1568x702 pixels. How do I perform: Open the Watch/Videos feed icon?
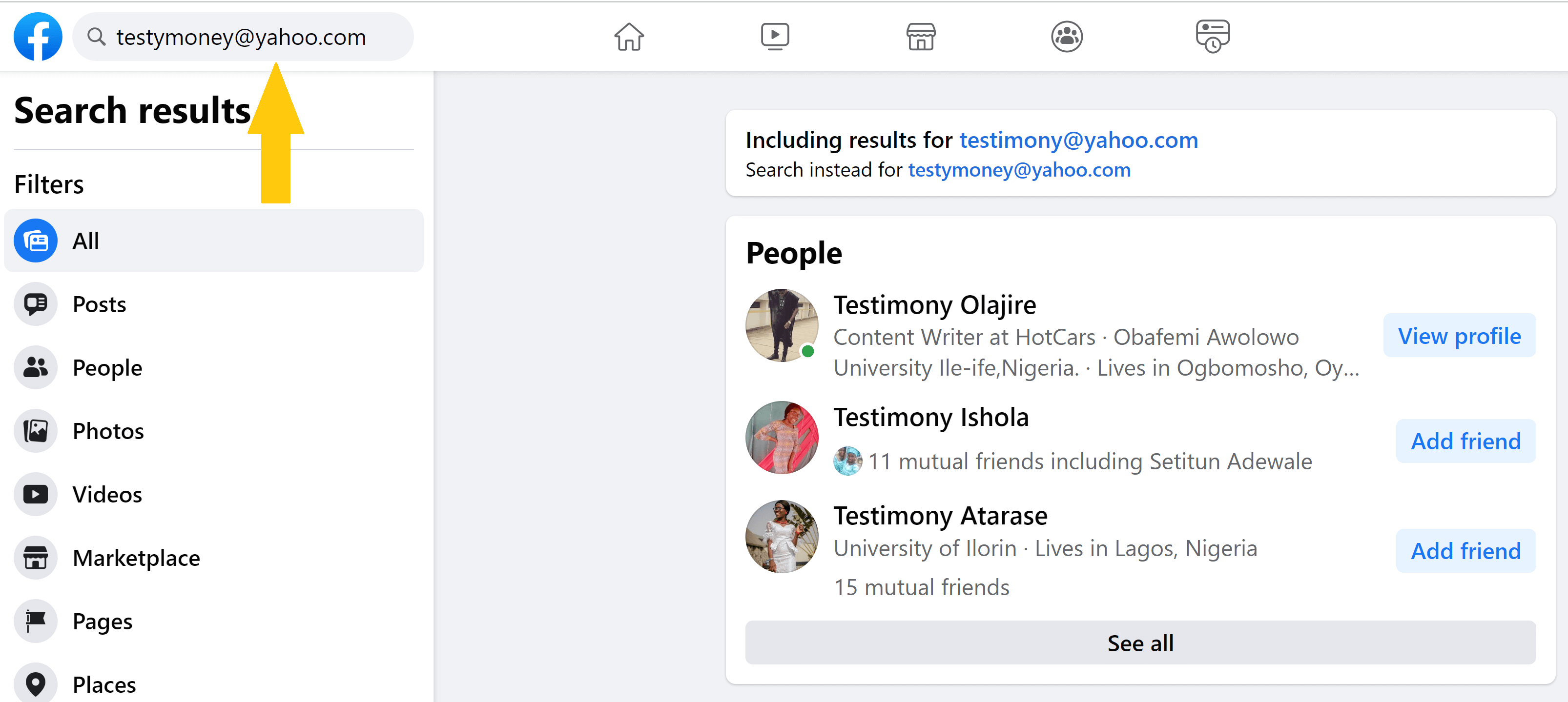coord(774,38)
